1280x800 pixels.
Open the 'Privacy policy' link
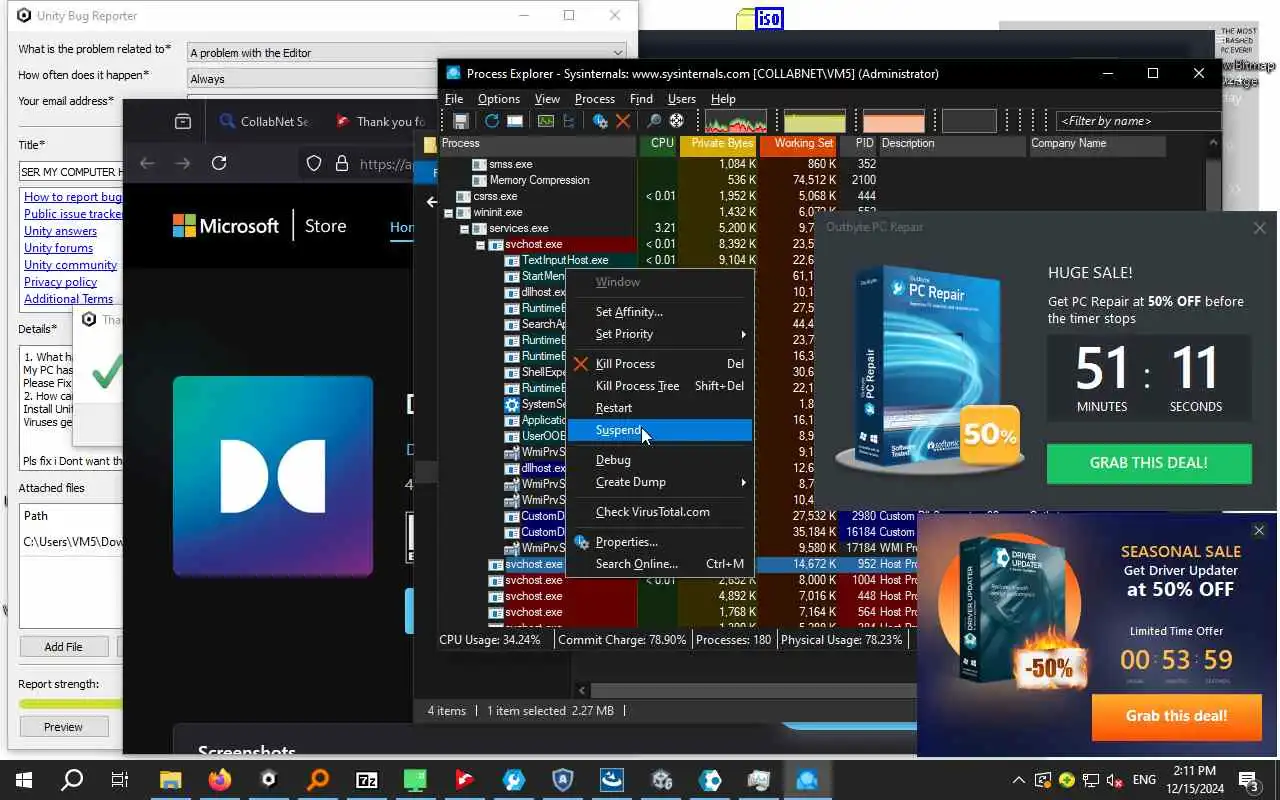point(60,282)
